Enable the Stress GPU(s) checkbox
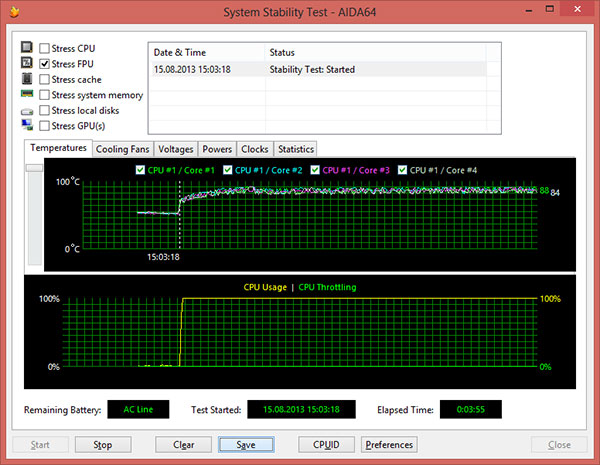 (x=44, y=126)
